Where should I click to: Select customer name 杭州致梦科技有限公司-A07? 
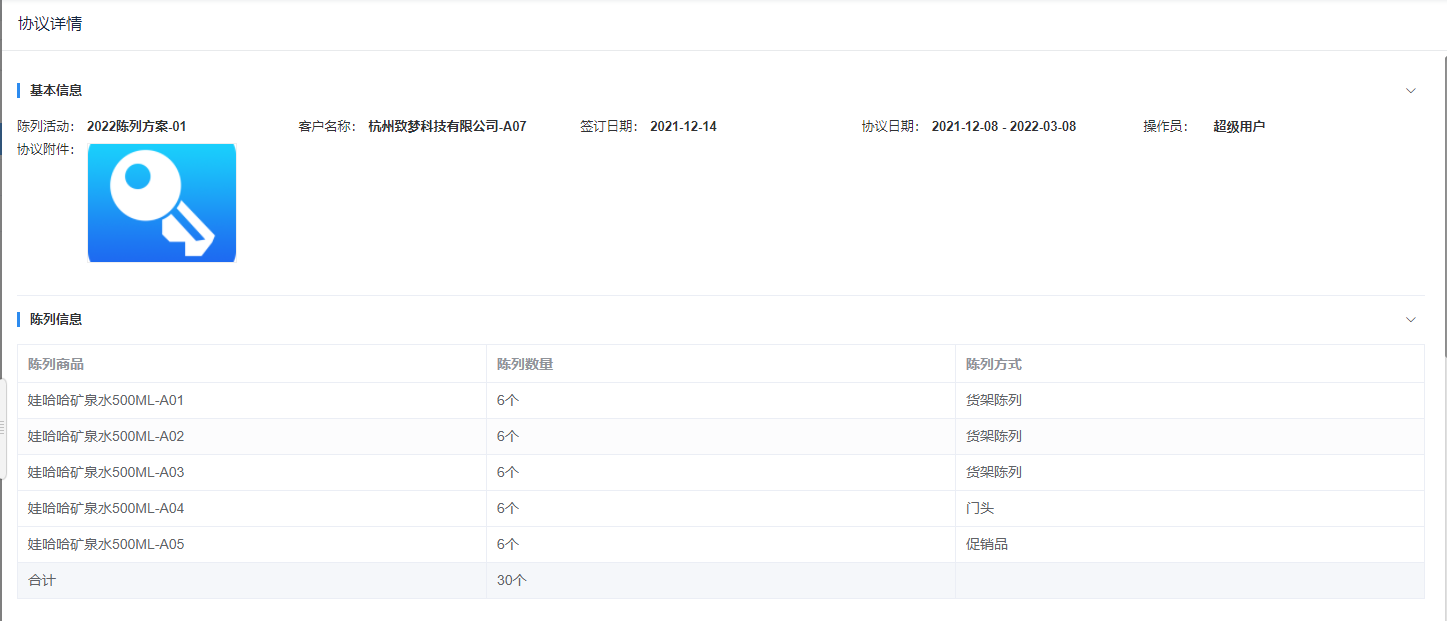[447, 127]
